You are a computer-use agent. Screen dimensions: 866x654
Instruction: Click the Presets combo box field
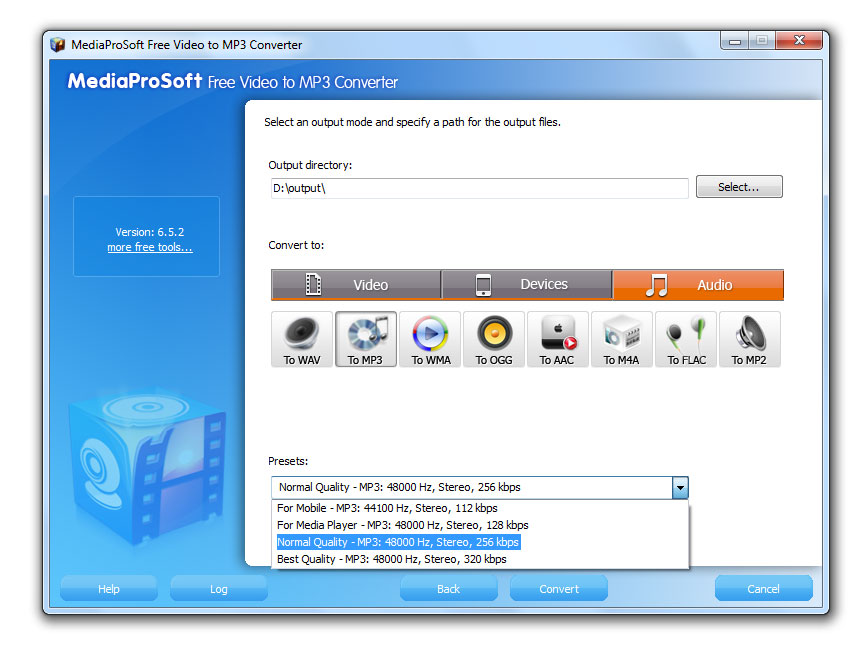(479, 488)
